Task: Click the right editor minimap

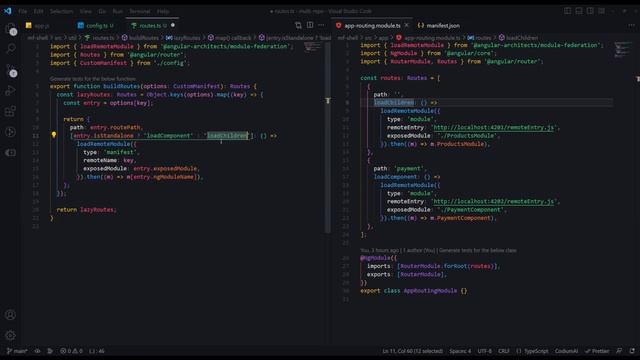Action: pos(623,49)
